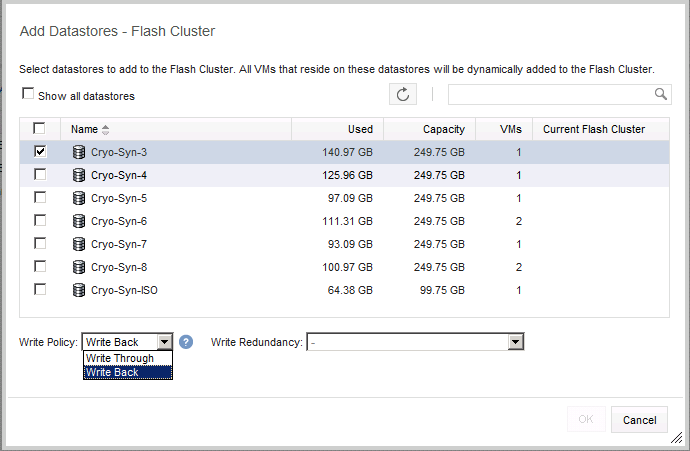
Task: Click the search magnifier icon
Action: point(660,94)
